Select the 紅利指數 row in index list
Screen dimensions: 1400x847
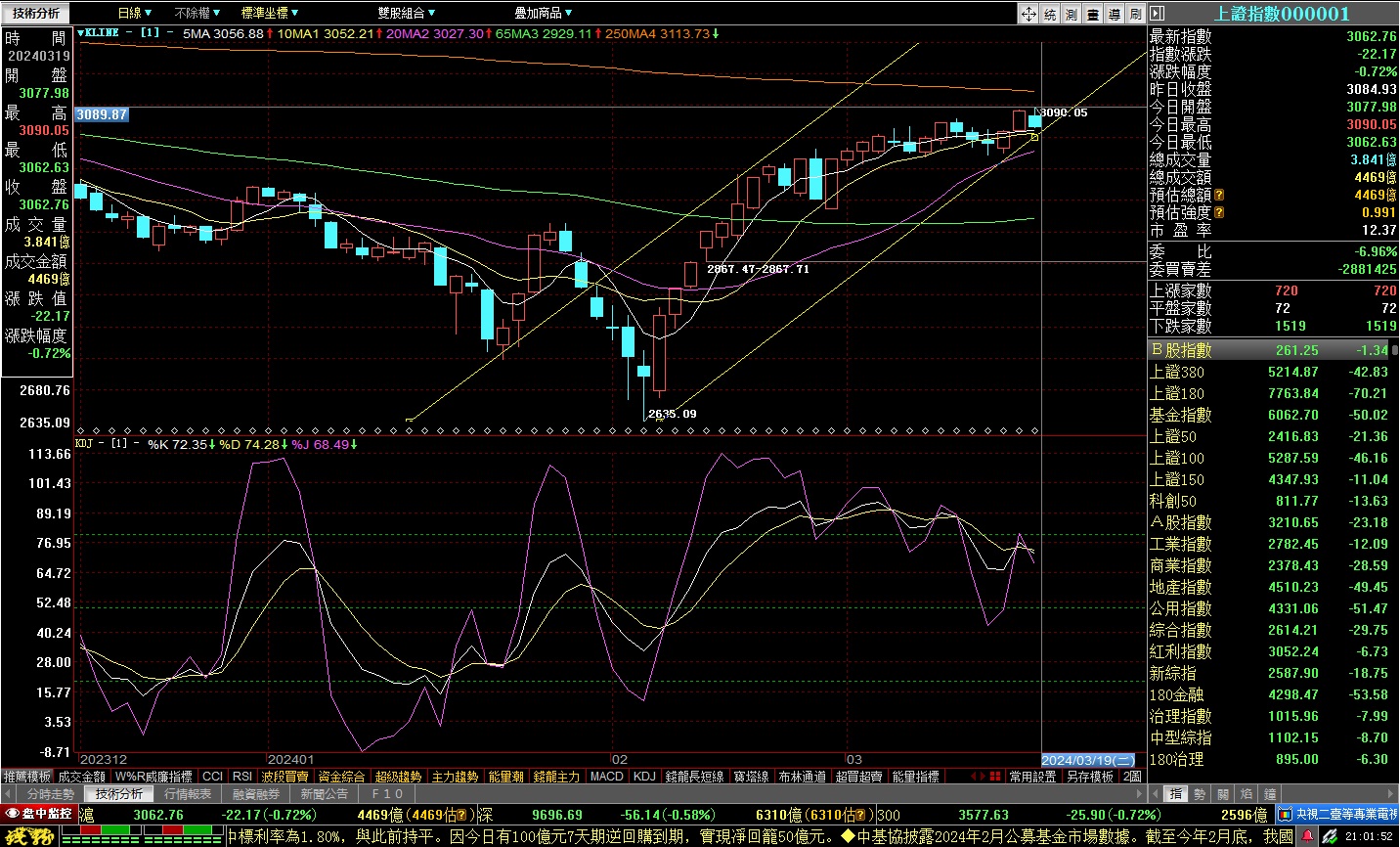click(x=1270, y=651)
